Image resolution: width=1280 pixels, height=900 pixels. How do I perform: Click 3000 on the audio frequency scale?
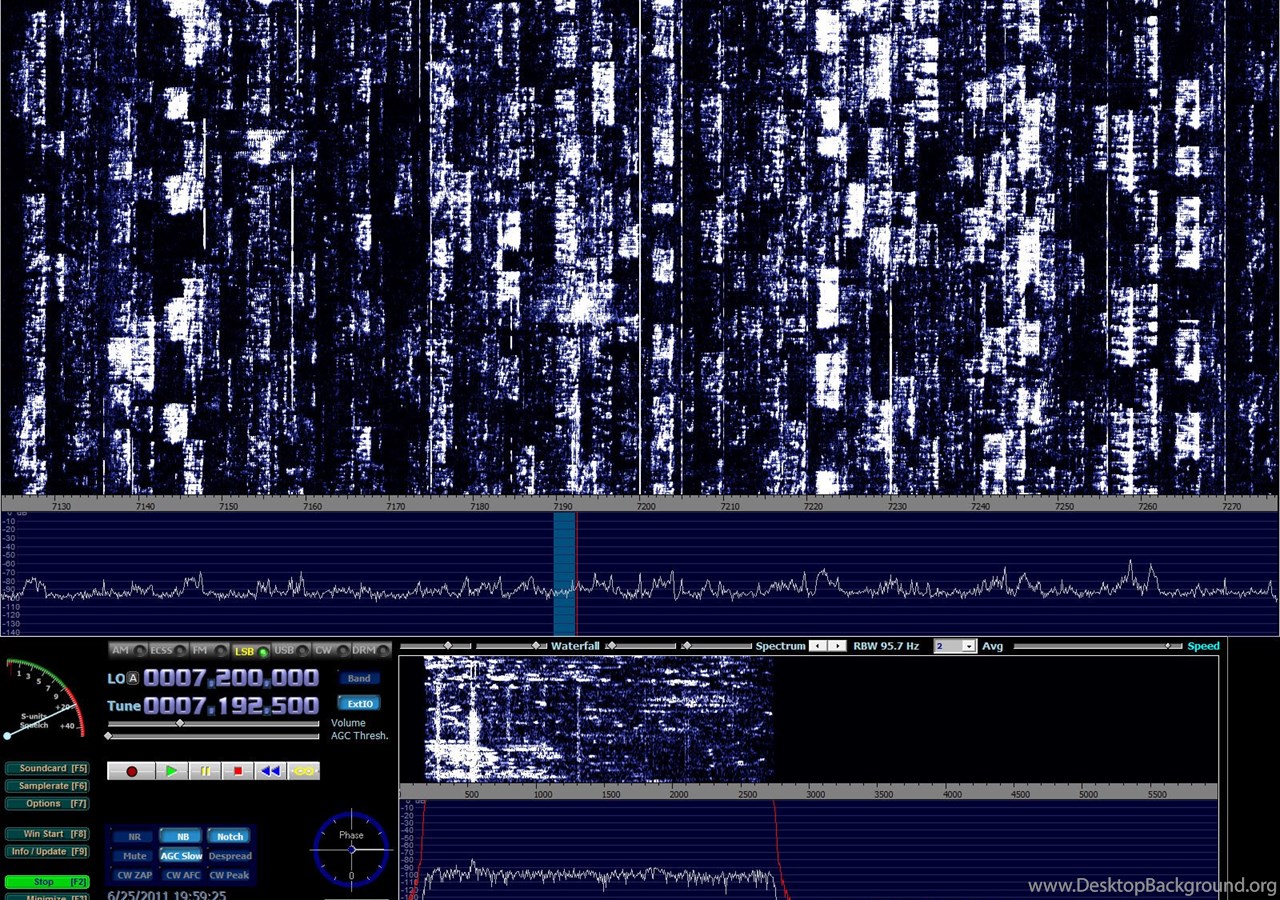coord(815,794)
